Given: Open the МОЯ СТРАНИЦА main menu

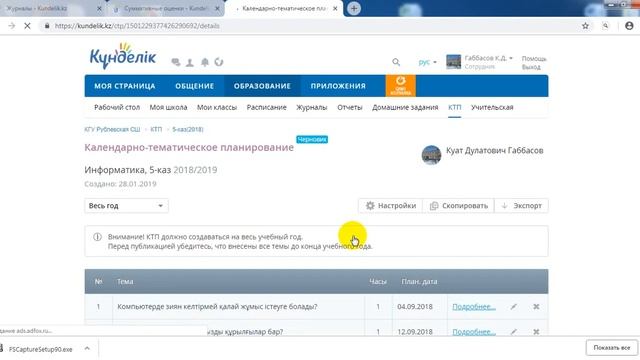Looking at the screenshot, I should pos(124,86).
